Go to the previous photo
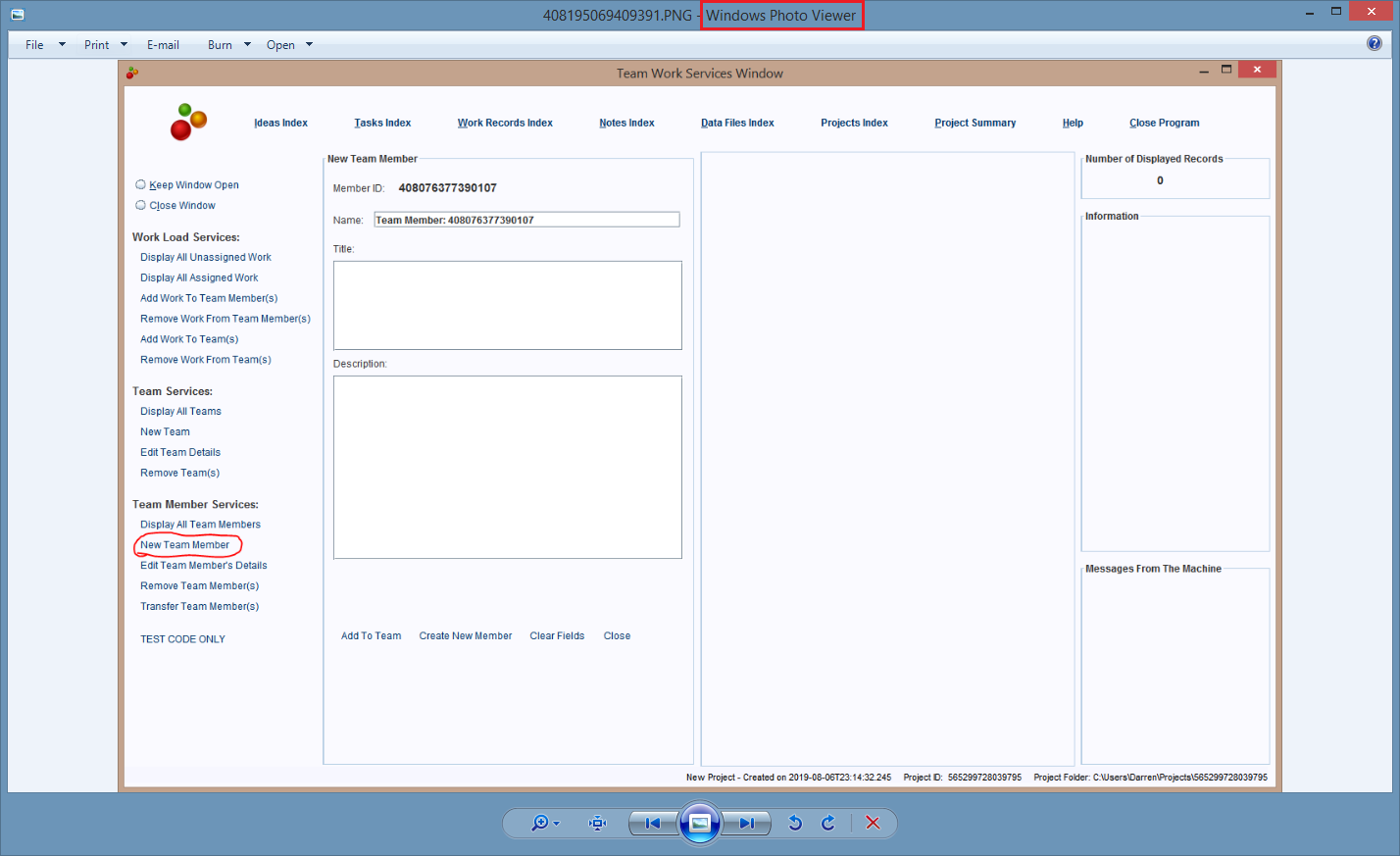Image resolution: width=1400 pixels, height=856 pixels. pos(653,824)
